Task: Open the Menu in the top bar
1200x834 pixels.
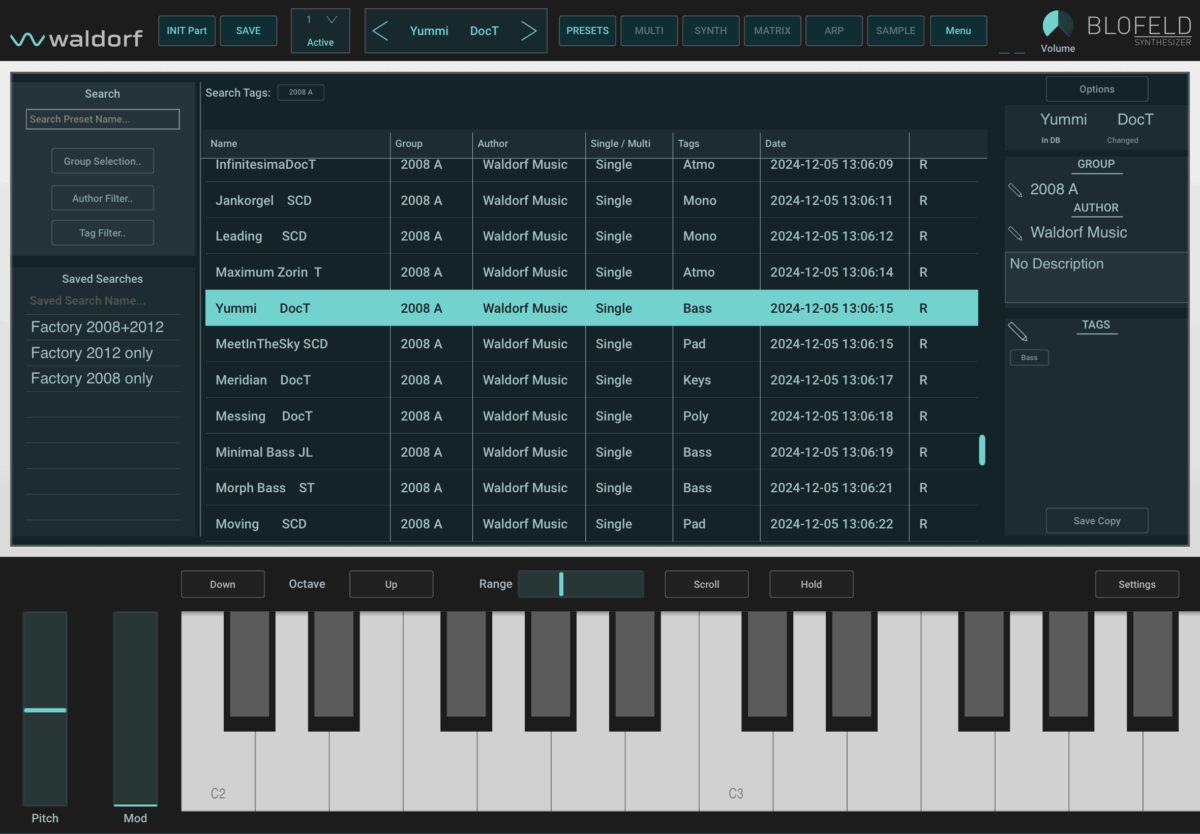Action: click(958, 30)
